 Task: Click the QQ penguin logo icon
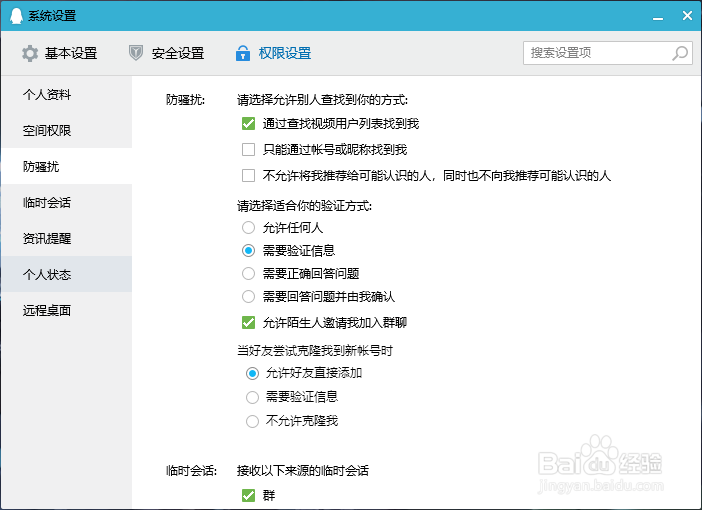point(16,16)
